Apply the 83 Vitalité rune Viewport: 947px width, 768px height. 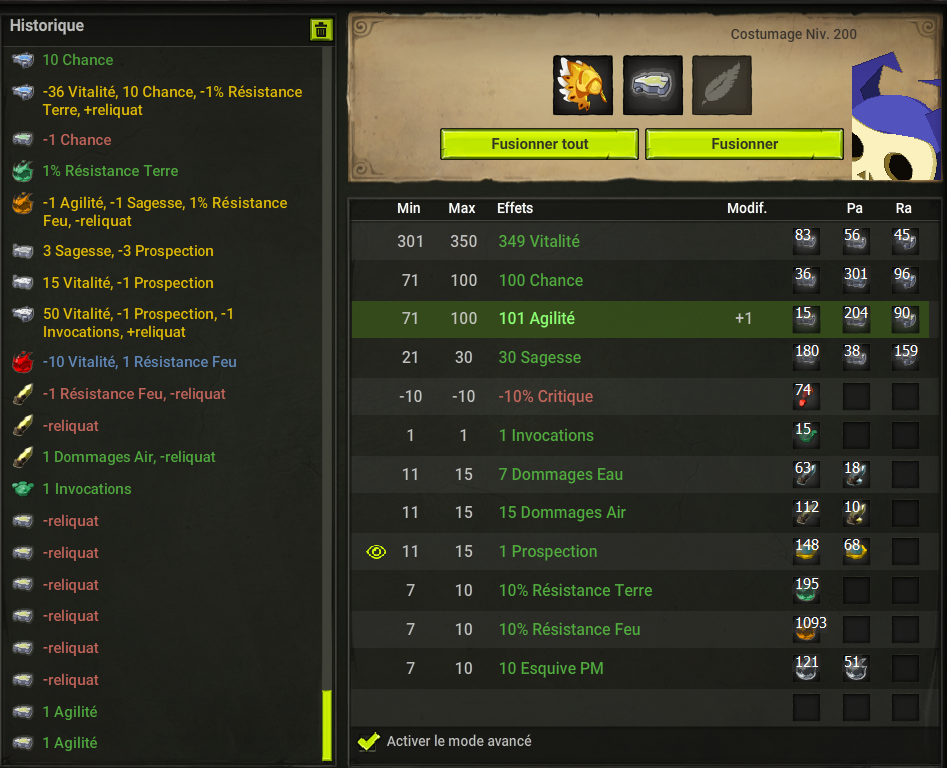(806, 240)
